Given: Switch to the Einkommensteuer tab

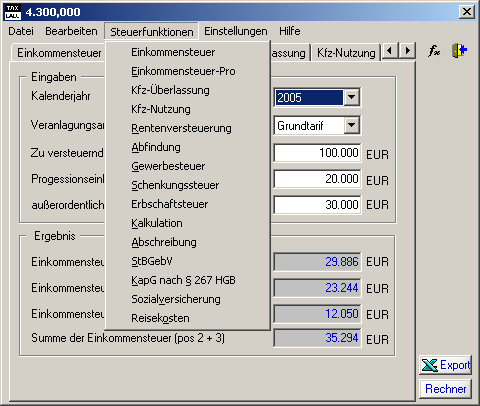Looking at the screenshot, I should point(59,53).
